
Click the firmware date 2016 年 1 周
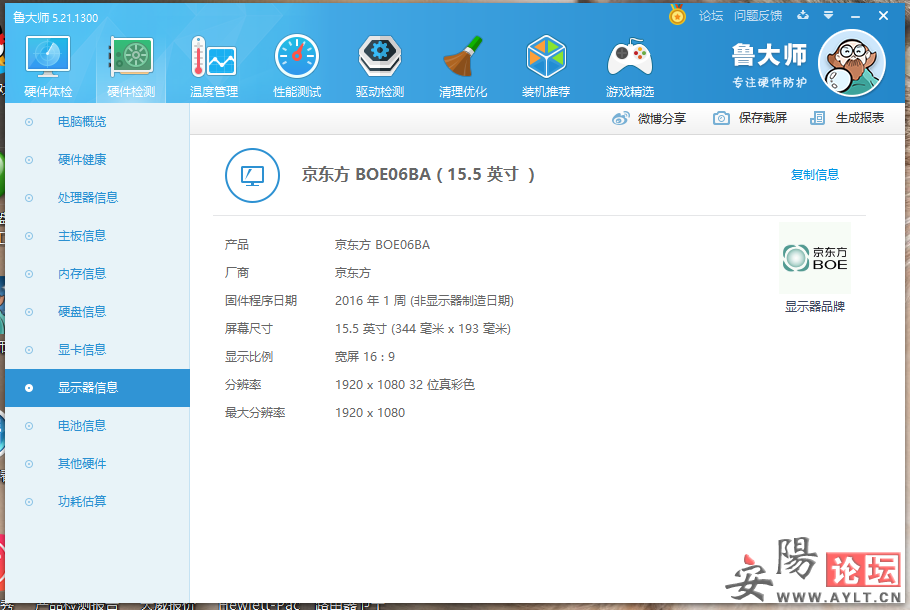pyautogui.click(x=370, y=301)
